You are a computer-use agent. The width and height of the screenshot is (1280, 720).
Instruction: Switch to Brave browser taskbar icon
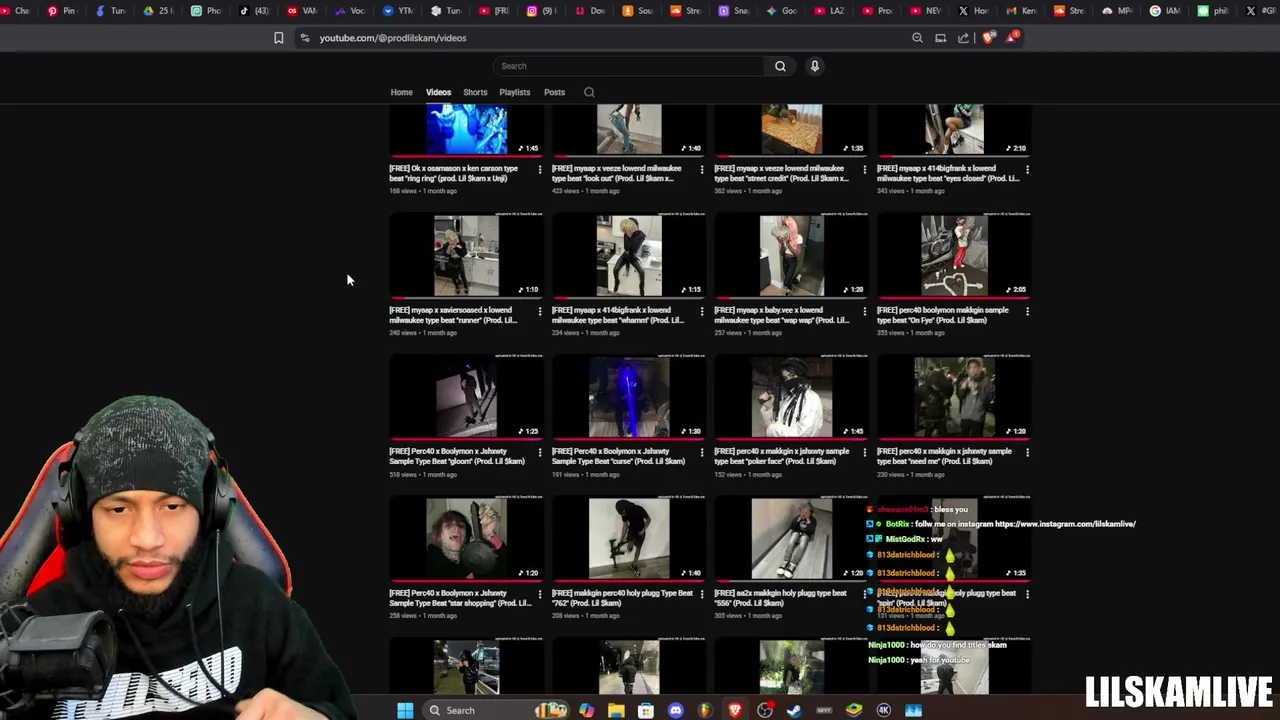[x=735, y=710]
